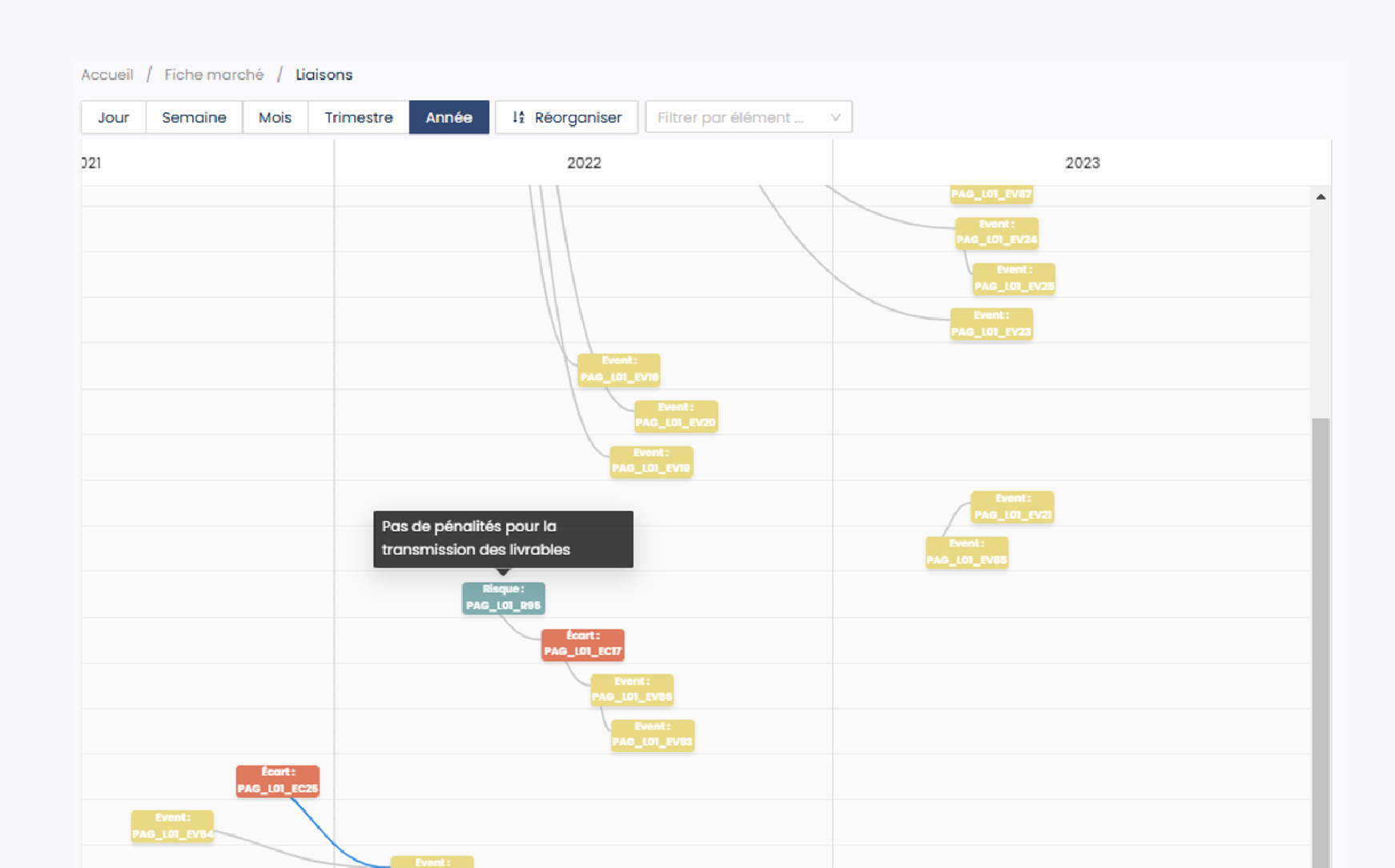
Task: Switch to Jour view
Action: tap(113, 117)
